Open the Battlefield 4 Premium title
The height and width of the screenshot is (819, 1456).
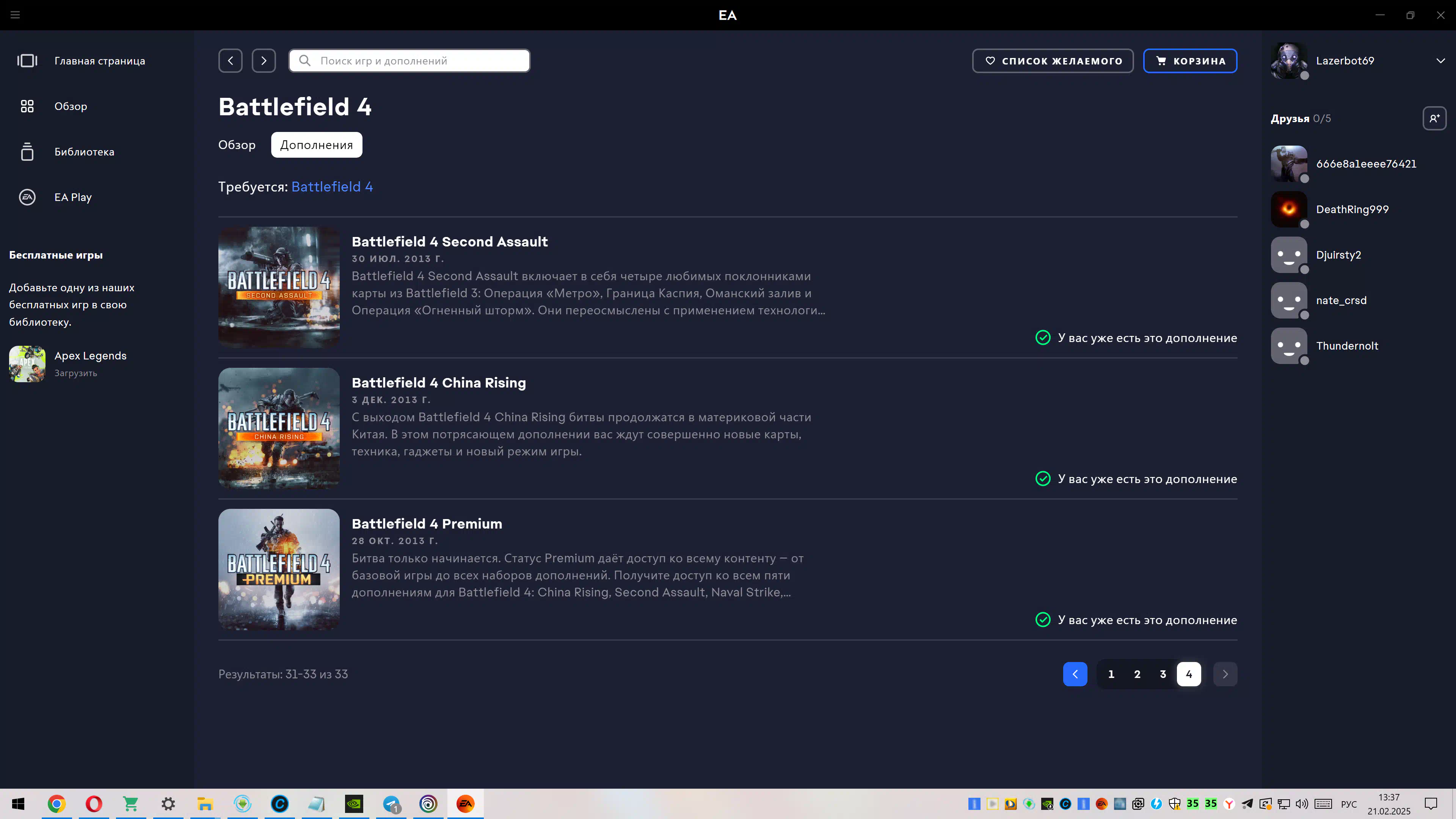pos(427,523)
